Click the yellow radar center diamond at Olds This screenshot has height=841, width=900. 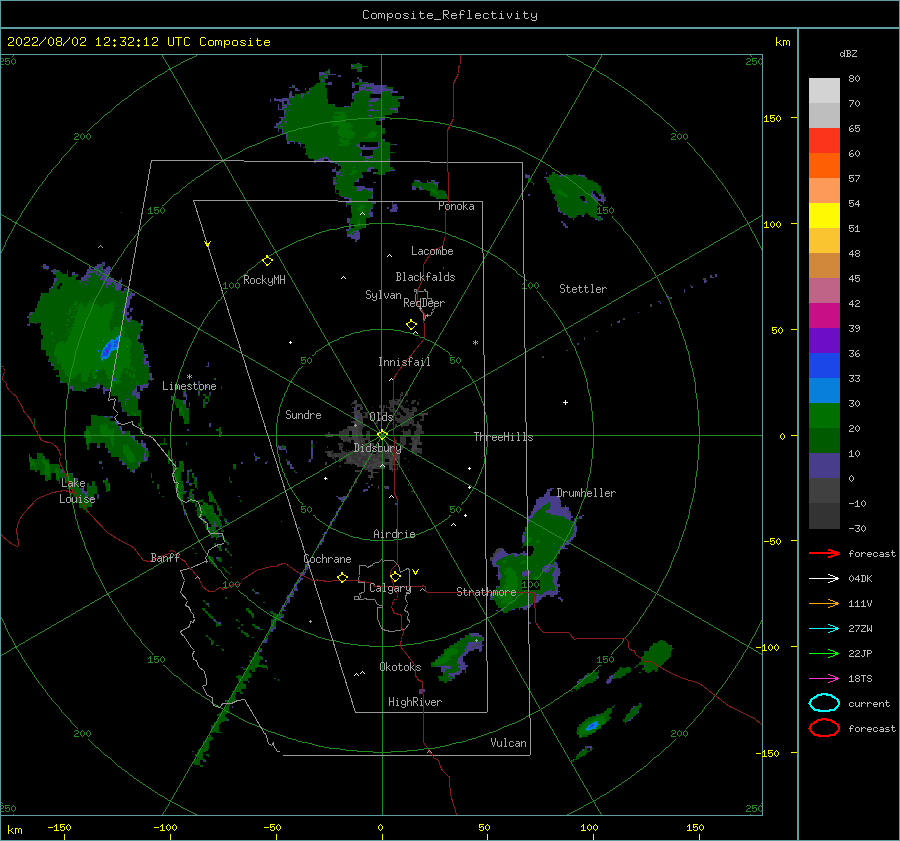tap(382, 435)
